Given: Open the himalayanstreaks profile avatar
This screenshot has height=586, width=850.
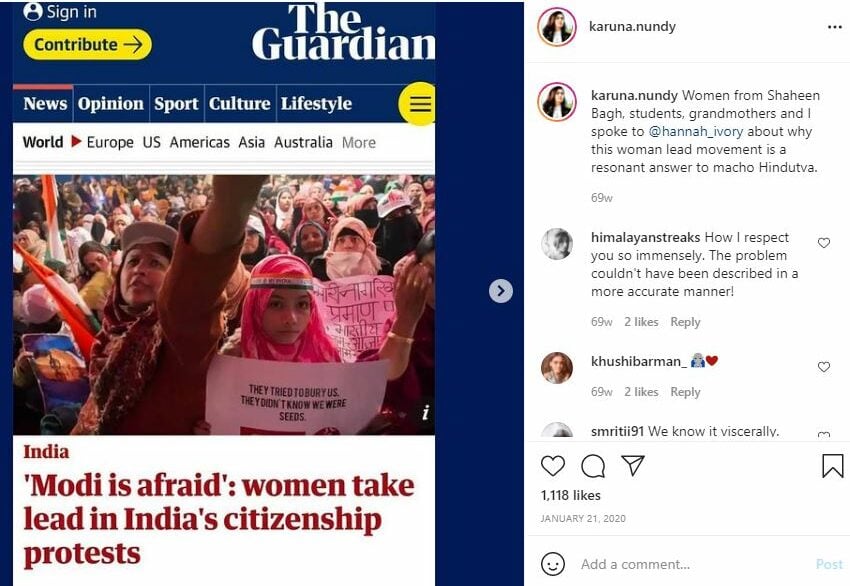Looking at the screenshot, I should (557, 244).
